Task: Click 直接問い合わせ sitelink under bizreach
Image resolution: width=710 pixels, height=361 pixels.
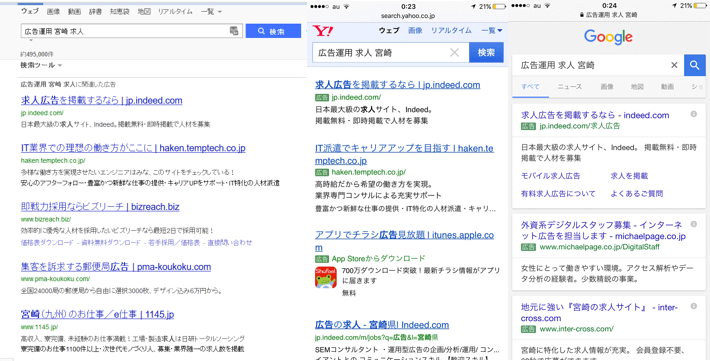Action: click(230, 243)
